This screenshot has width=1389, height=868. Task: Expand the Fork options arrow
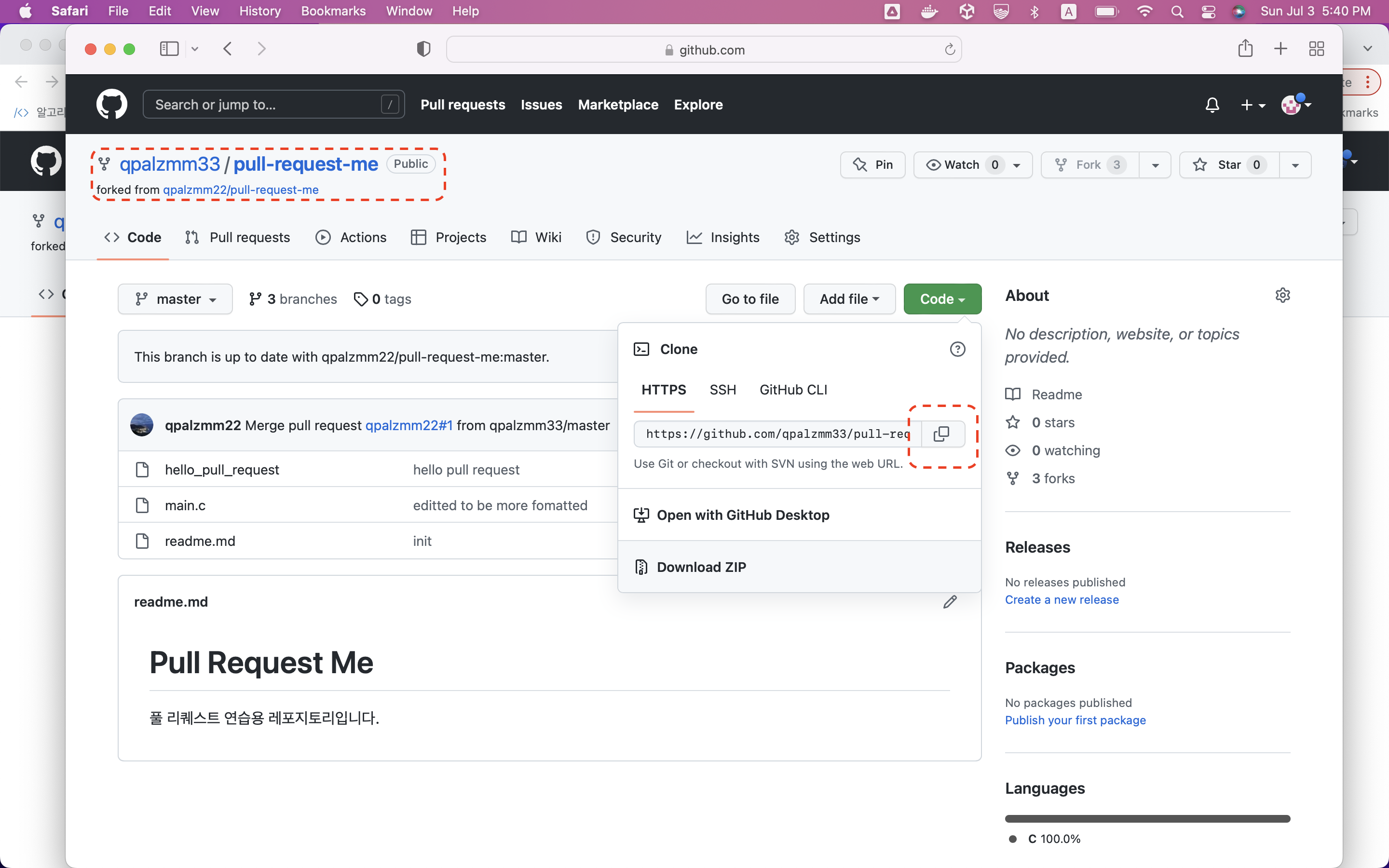(x=1155, y=165)
